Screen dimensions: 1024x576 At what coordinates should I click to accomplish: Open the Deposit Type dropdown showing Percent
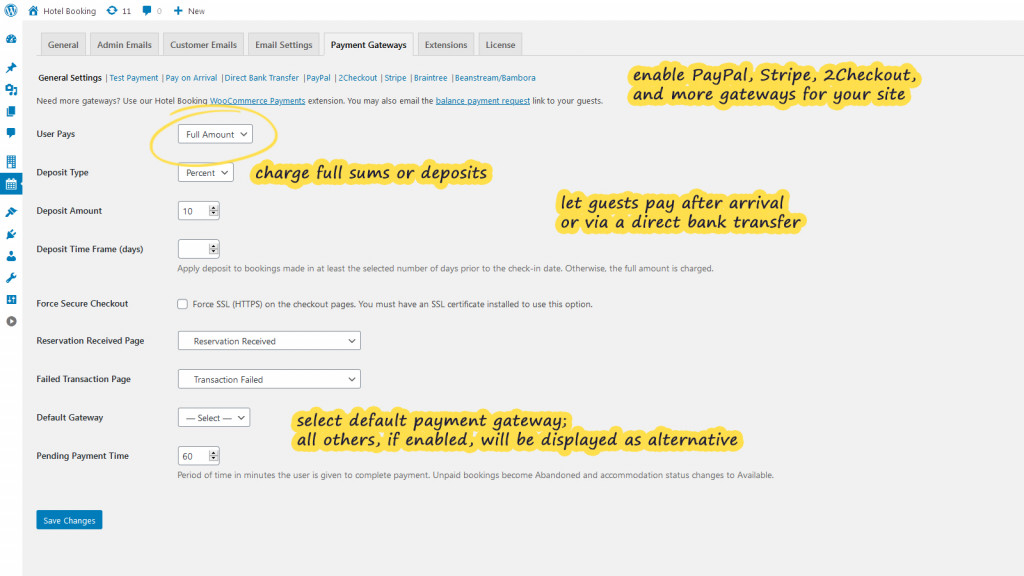point(205,172)
